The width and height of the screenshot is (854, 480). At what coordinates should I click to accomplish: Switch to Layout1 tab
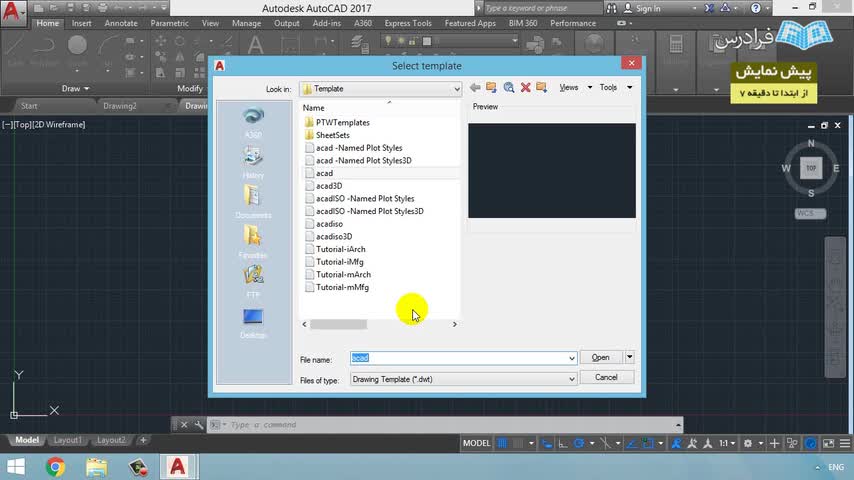[68, 440]
